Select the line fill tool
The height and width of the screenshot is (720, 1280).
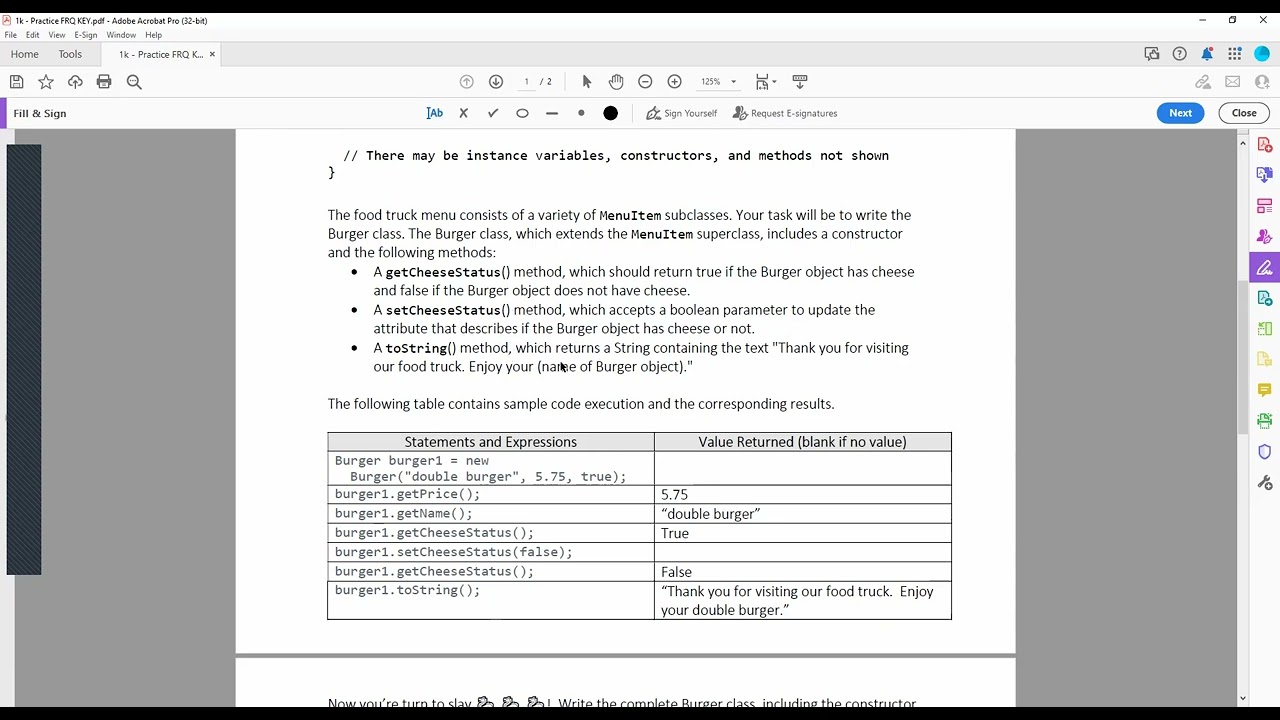click(552, 113)
